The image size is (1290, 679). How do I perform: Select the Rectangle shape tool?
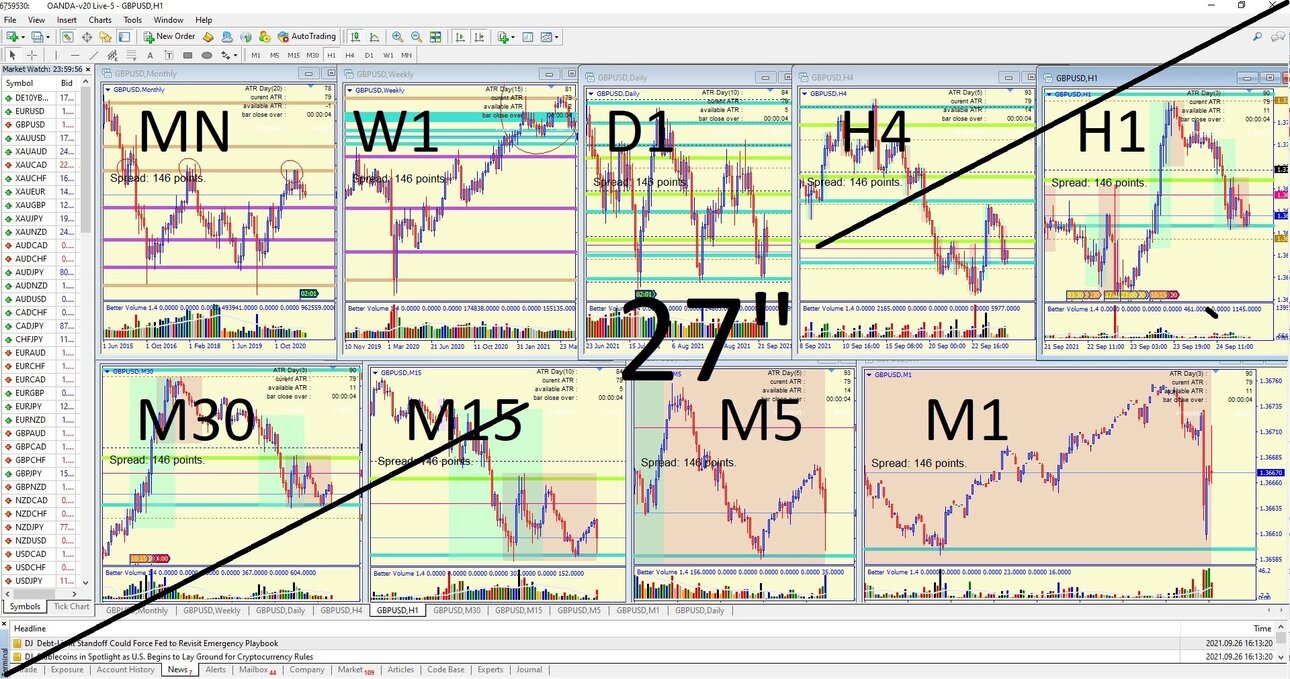tap(188, 55)
